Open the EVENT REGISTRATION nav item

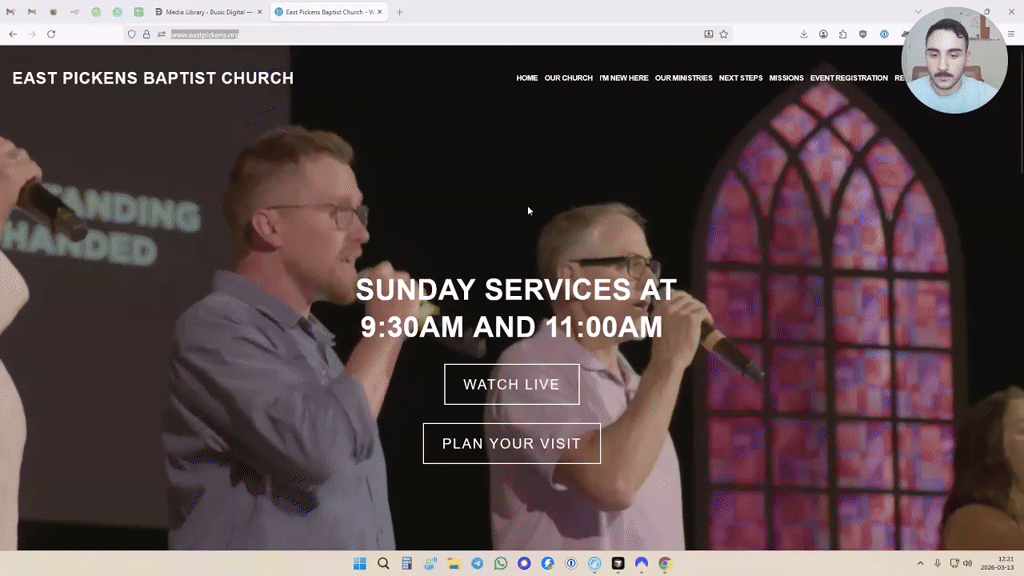[x=849, y=78]
